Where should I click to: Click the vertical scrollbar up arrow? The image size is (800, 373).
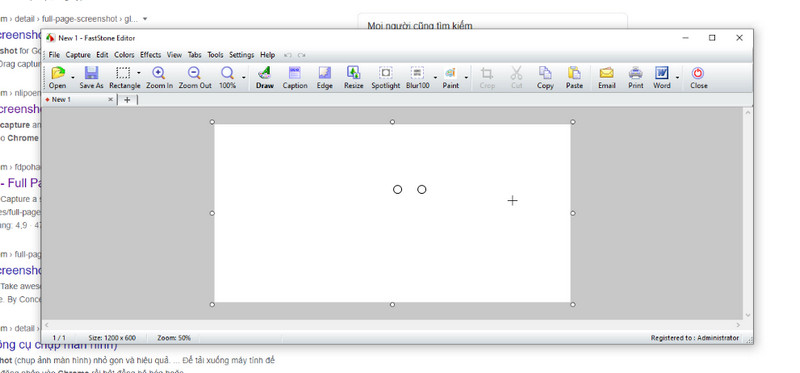click(x=748, y=112)
